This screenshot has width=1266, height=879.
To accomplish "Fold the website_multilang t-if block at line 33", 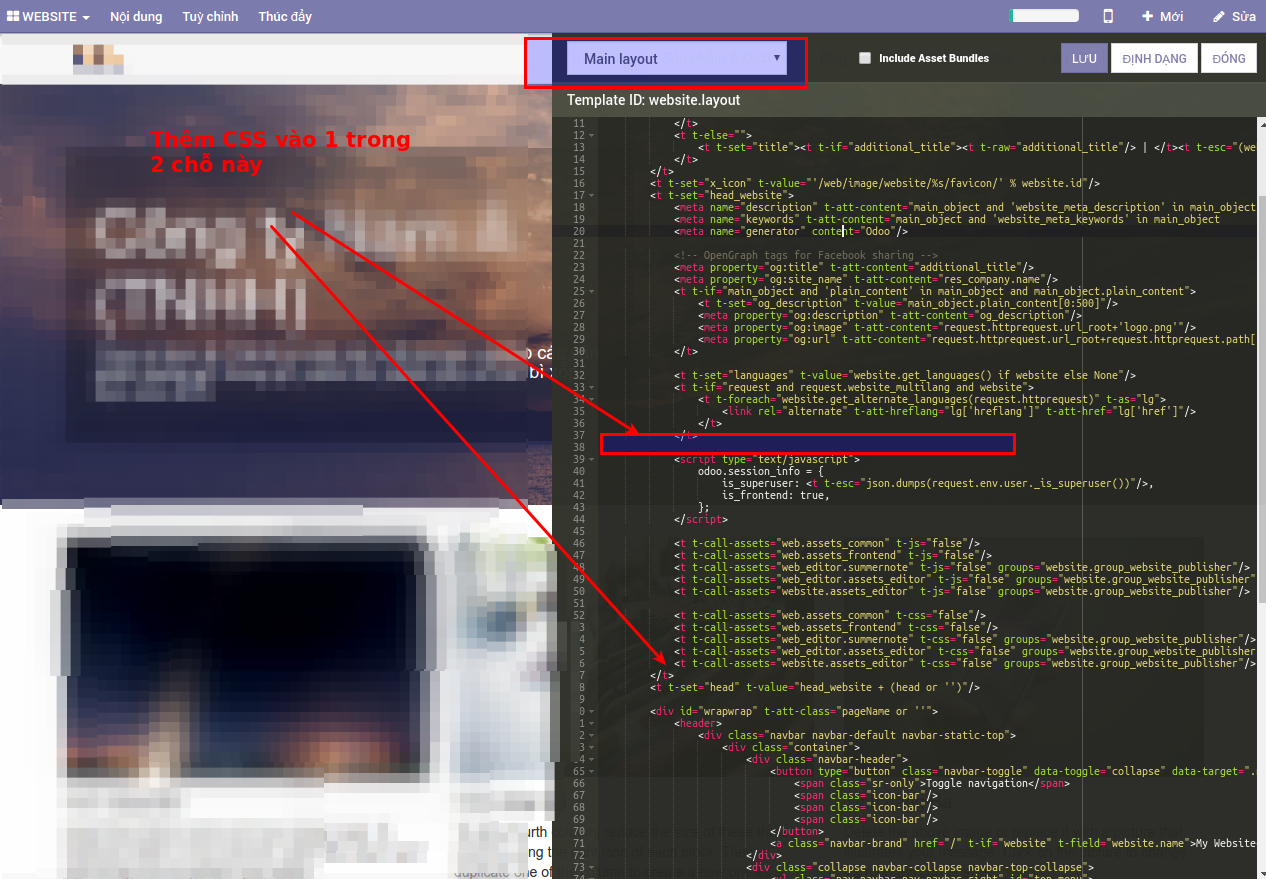I will 591,387.
